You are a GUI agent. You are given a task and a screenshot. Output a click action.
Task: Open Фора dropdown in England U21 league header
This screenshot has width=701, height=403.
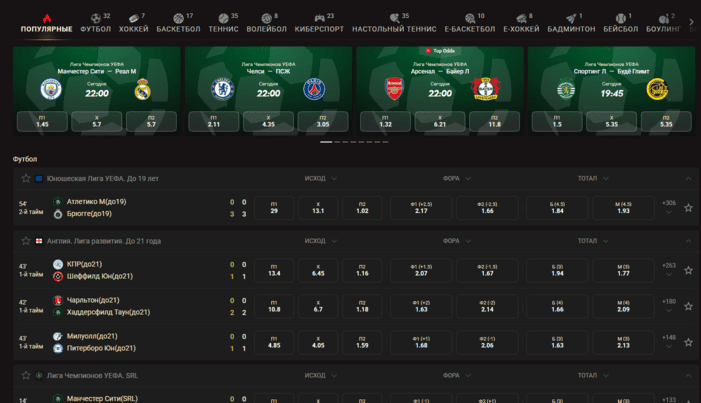(456, 241)
